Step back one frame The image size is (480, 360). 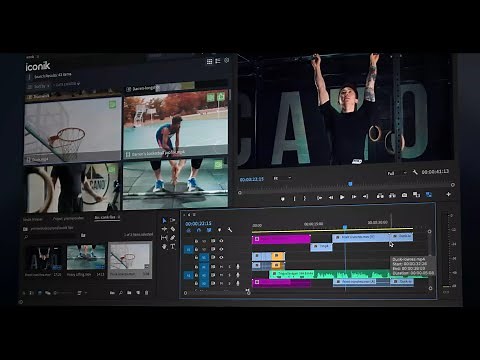pyautogui.click(x=331, y=197)
